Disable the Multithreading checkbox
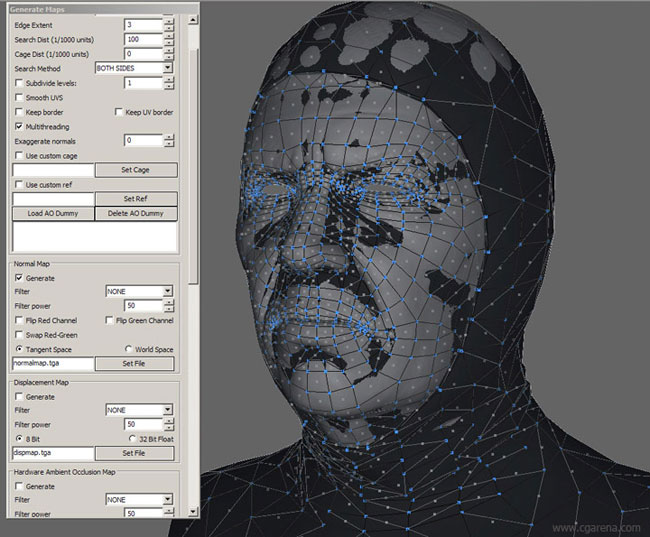650x537 pixels. coord(19,126)
